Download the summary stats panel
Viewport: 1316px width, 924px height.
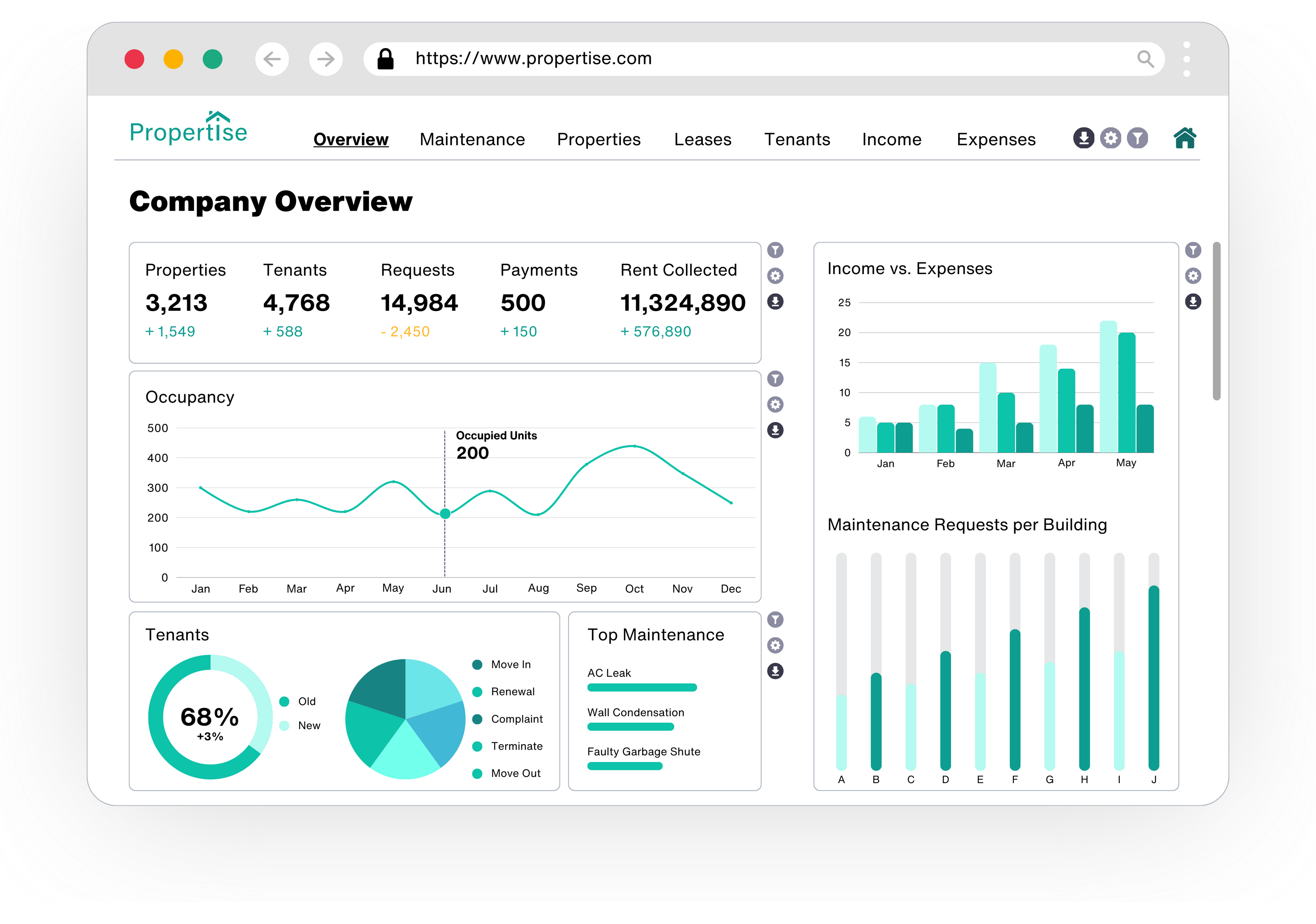775,301
